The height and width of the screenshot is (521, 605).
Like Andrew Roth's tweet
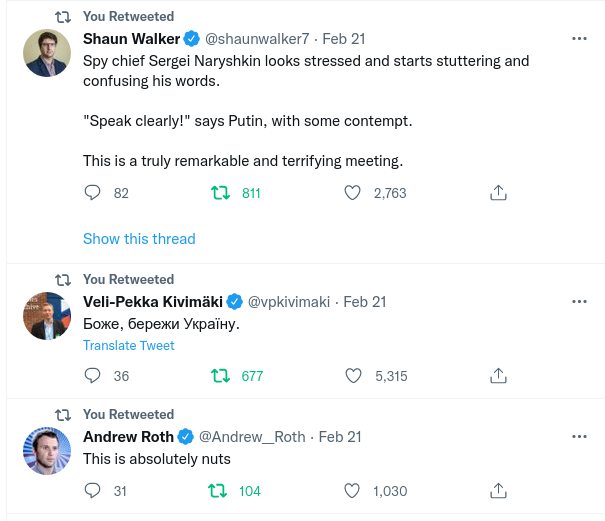coord(351,491)
